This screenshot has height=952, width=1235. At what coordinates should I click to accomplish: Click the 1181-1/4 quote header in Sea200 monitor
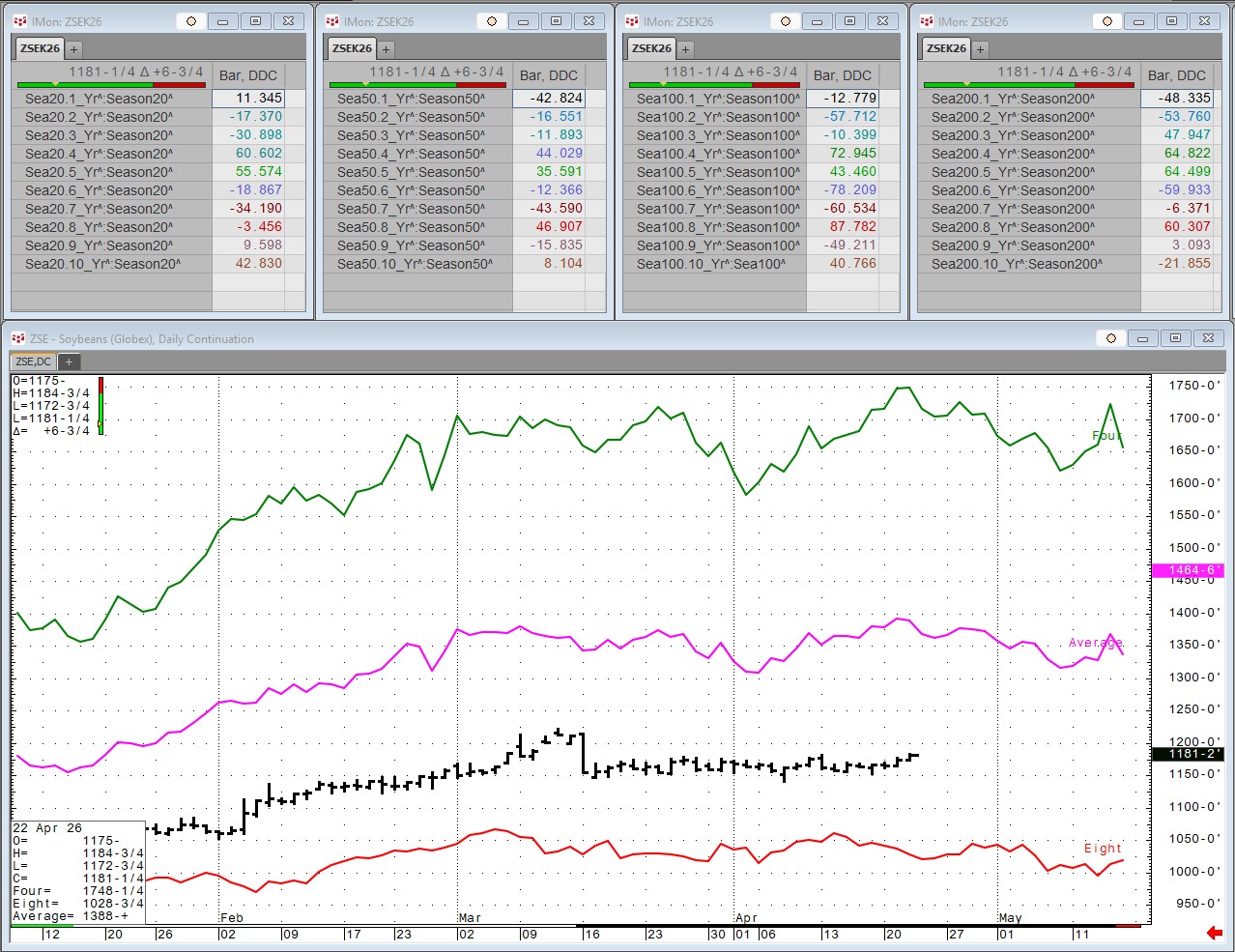tap(1064, 72)
